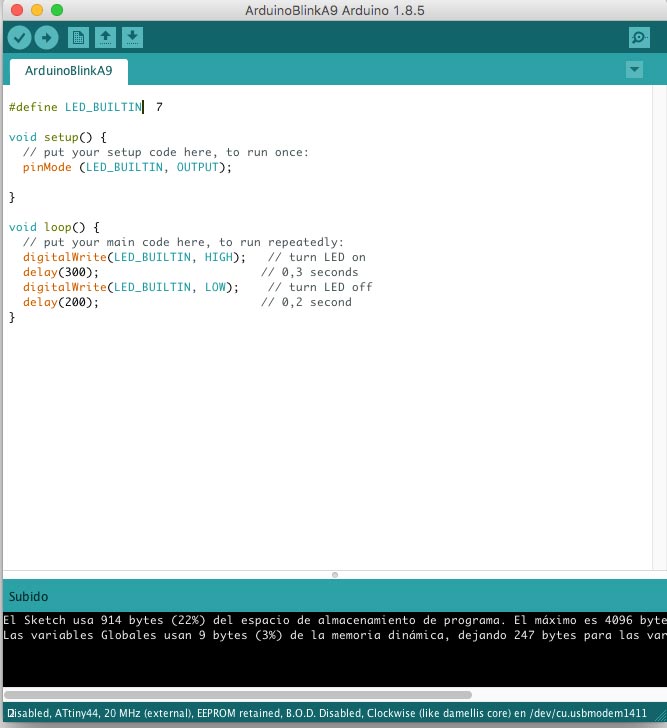This screenshot has height=728, width=667.
Task: Click the "// turn LED off" comment
Action: pyautogui.click(x=320, y=287)
